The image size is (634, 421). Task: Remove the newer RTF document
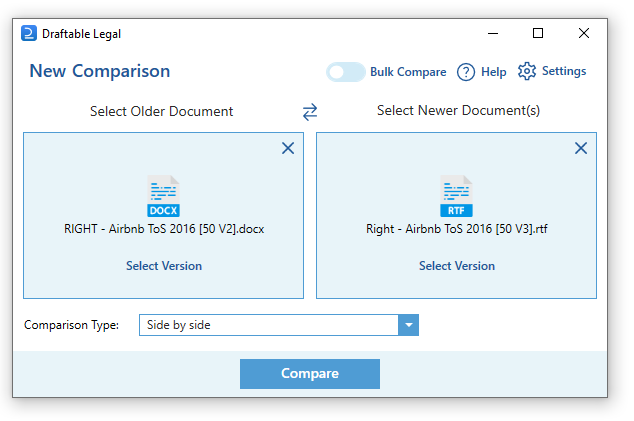coord(581,148)
